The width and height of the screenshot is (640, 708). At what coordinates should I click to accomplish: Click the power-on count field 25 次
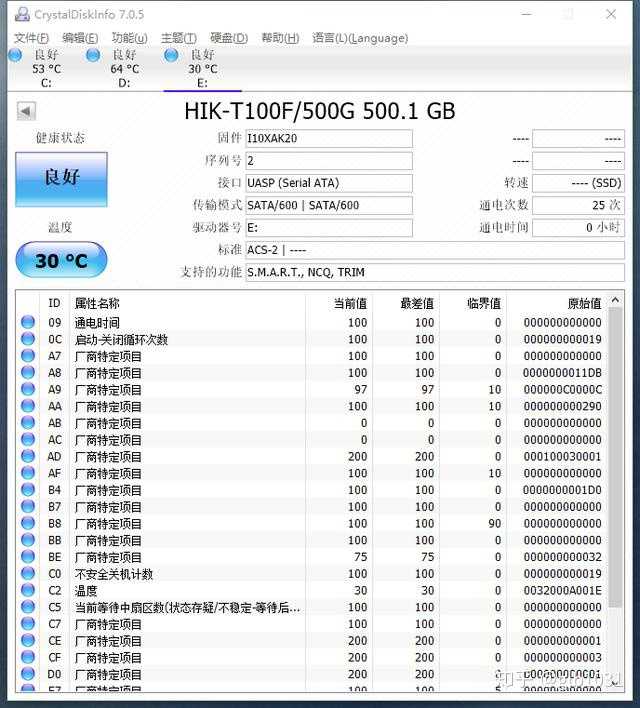(579, 205)
